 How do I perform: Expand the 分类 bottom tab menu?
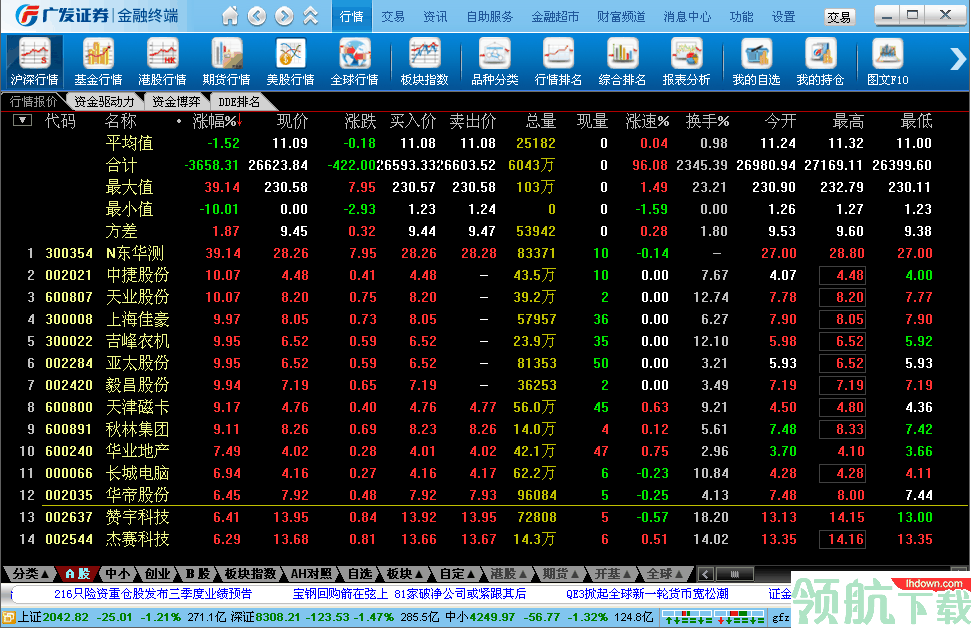(x=30, y=574)
